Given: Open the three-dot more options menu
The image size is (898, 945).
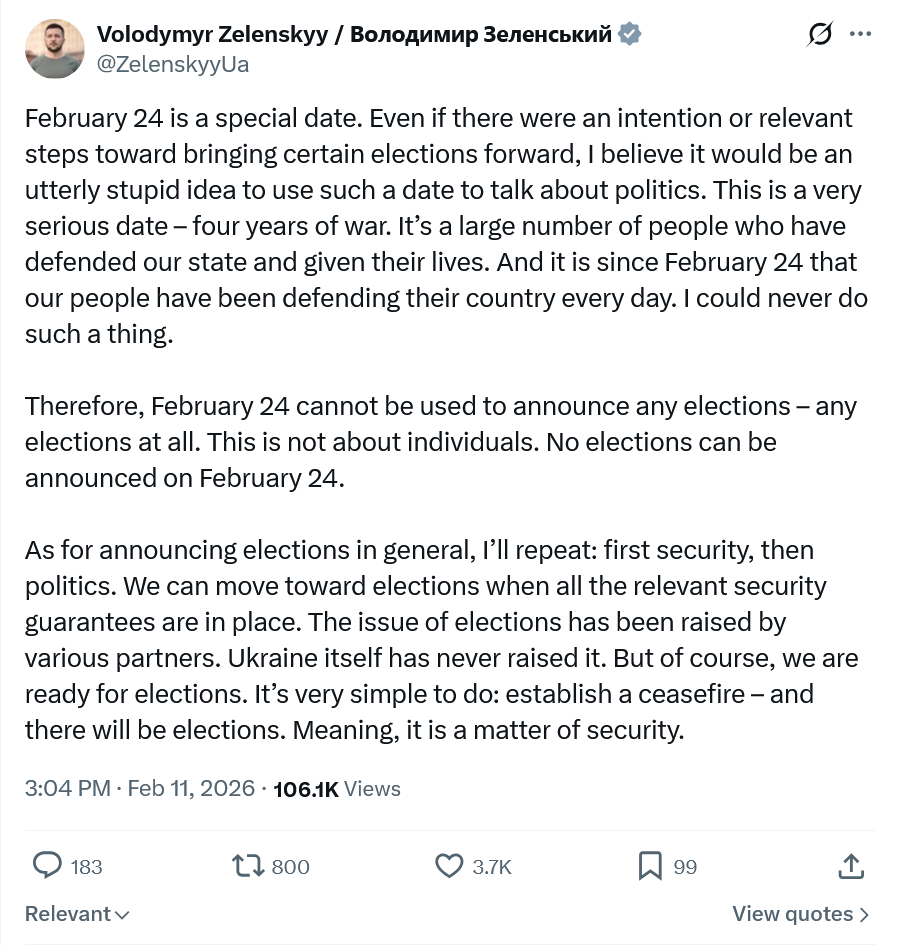Looking at the screenshot, I should click(860, 34).
